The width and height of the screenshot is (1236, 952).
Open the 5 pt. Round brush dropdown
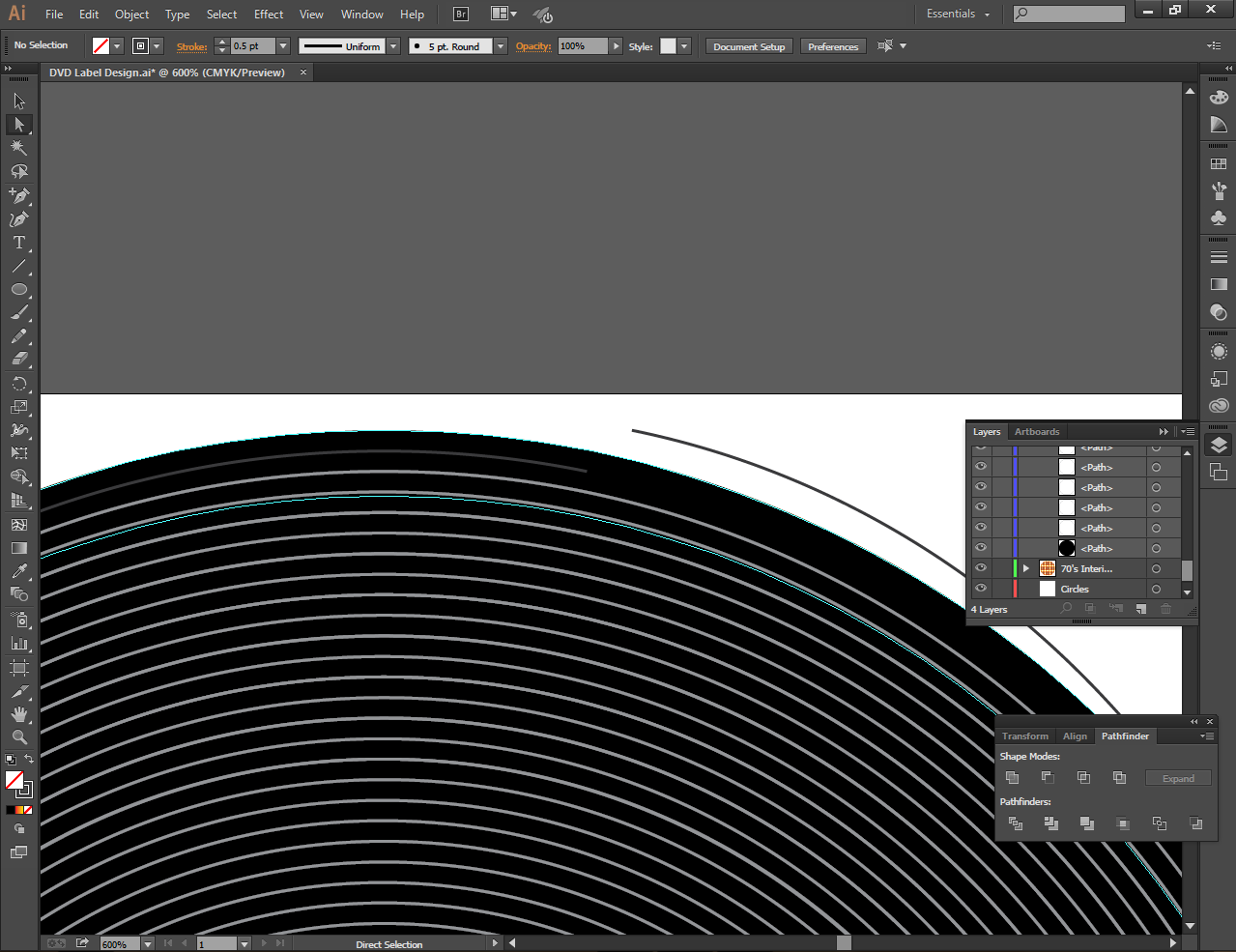(x=501, y=46)
